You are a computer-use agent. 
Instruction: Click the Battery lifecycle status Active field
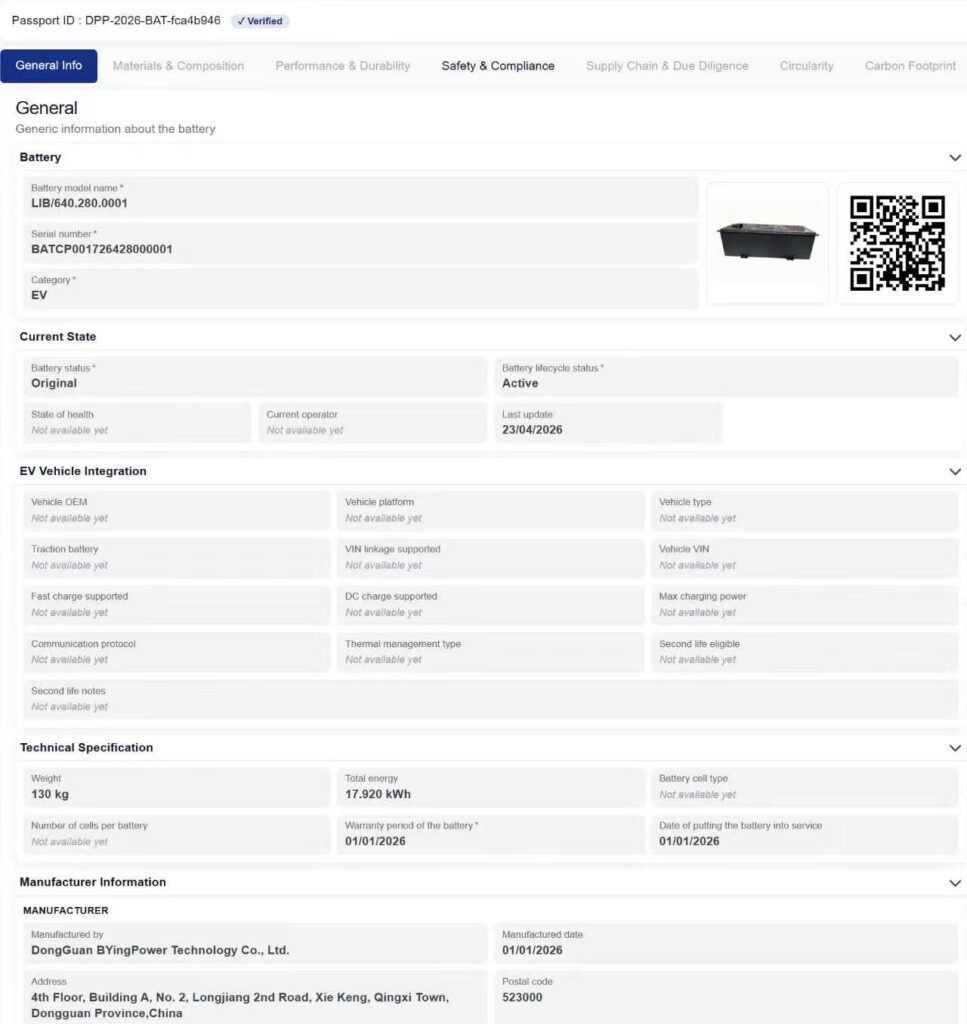click(725, 376)
